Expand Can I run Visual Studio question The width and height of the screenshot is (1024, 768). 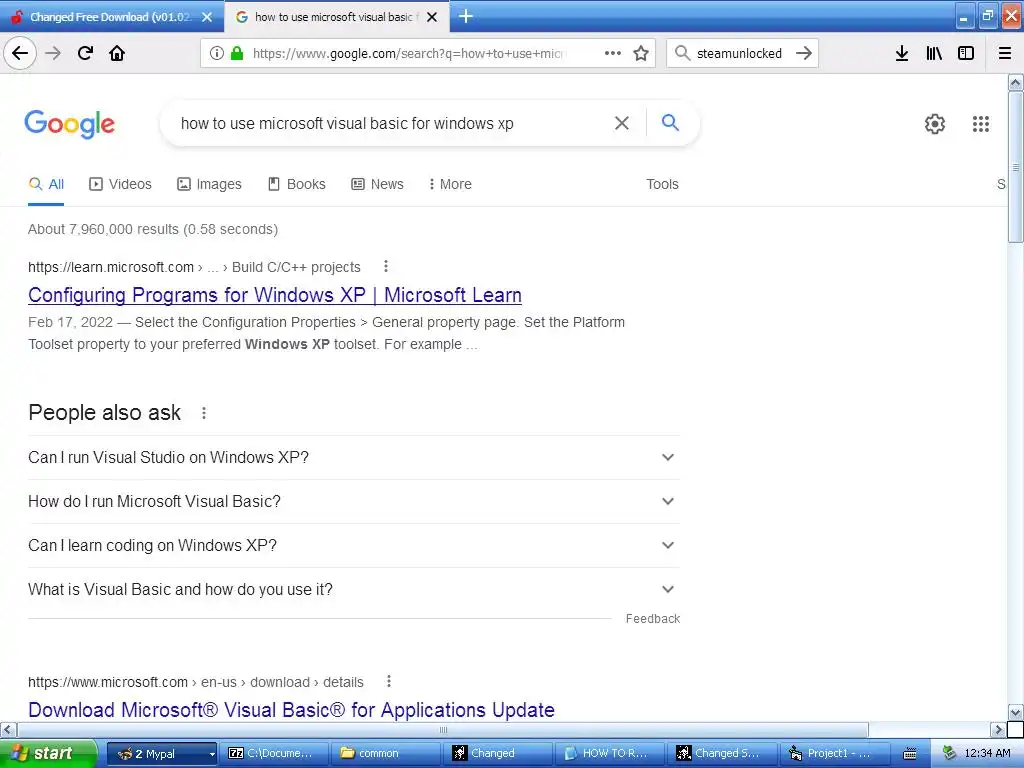click(354, 457)
